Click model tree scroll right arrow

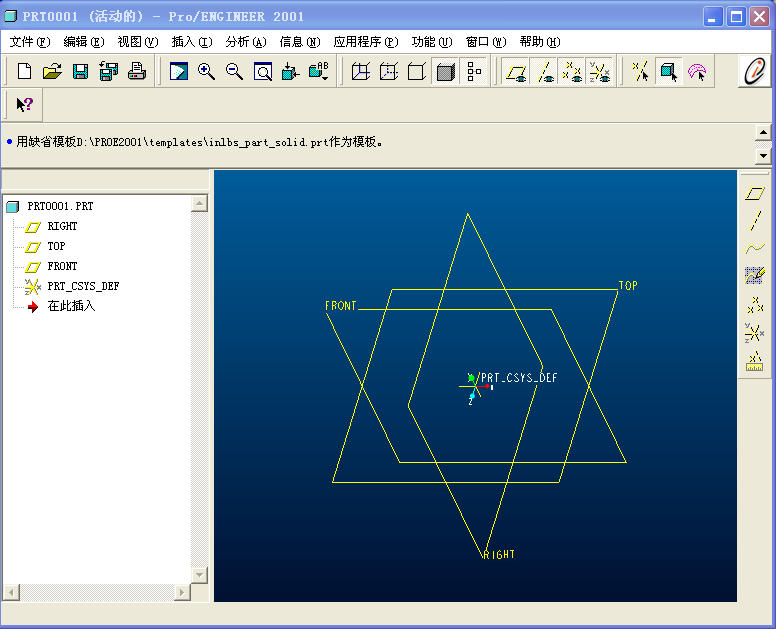pyautogui.click(x=182, y=592)
